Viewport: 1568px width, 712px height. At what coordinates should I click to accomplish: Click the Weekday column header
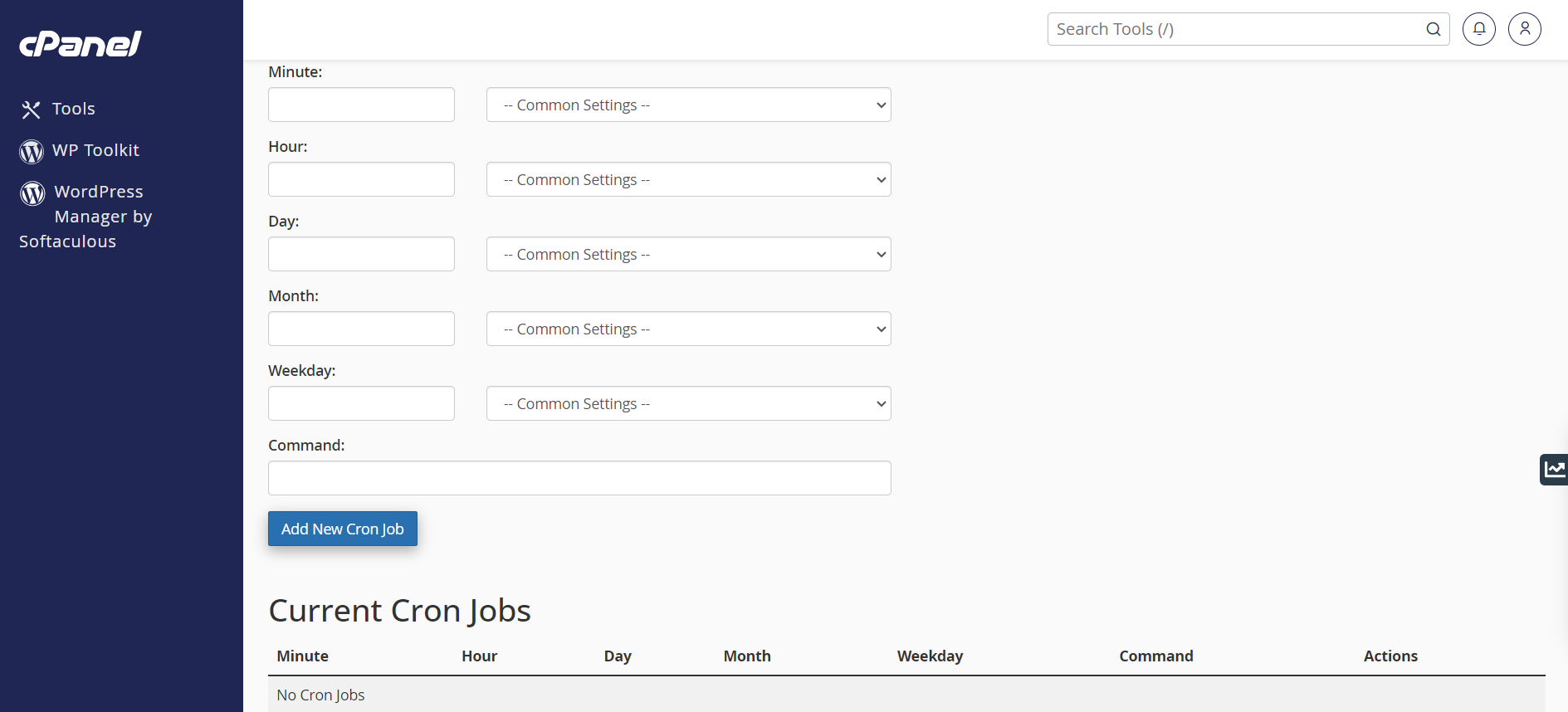931,656
